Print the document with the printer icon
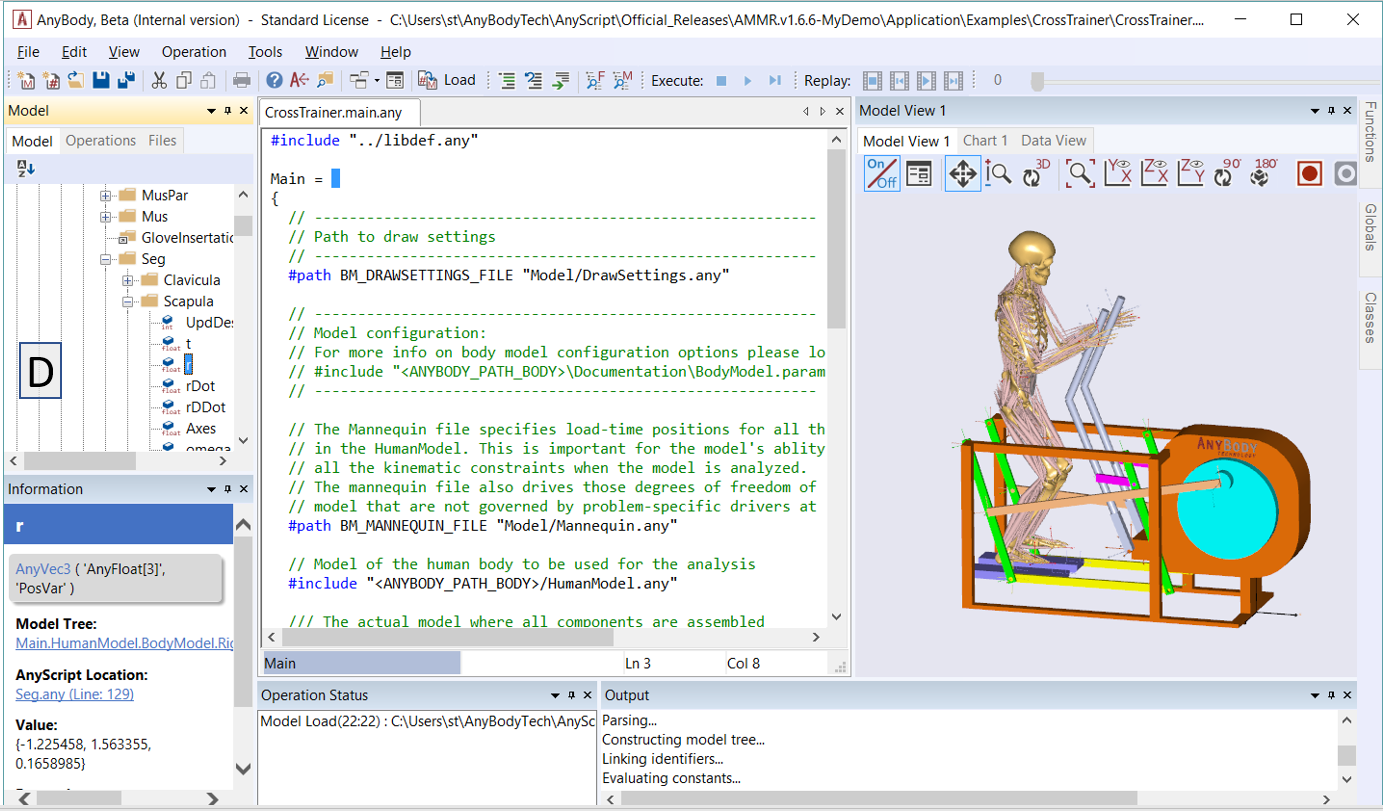Screen dimensions: 1383x811 [x=241, y=80]
